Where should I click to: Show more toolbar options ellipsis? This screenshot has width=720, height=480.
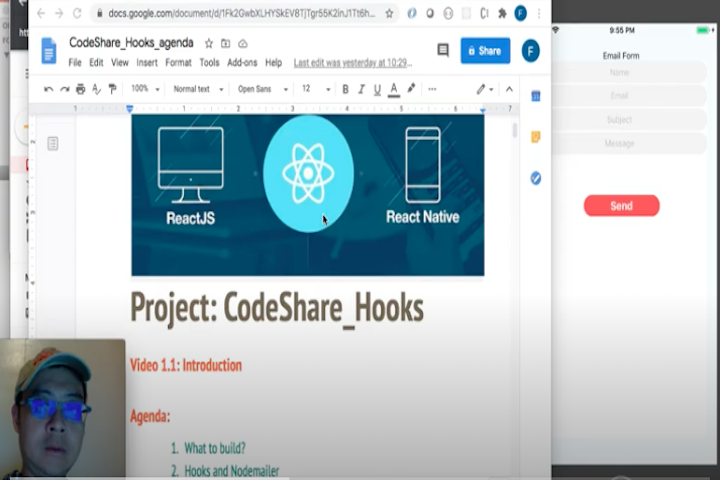click(x=432, y=89)
